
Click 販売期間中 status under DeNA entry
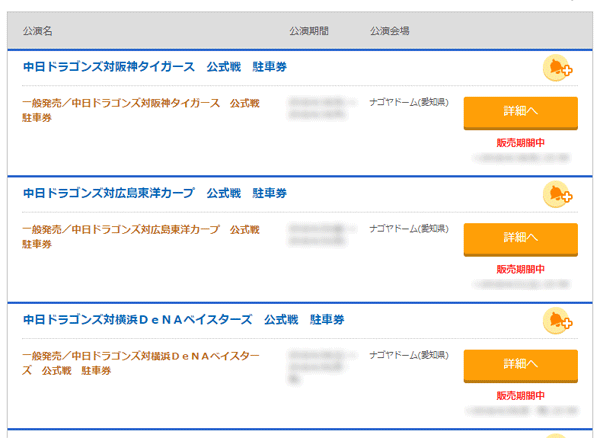[520, 396]
